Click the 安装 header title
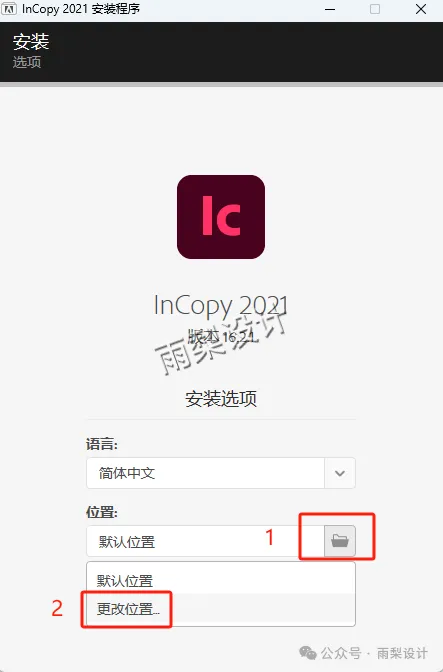This screenshot has height=672, width=443. 31,42
